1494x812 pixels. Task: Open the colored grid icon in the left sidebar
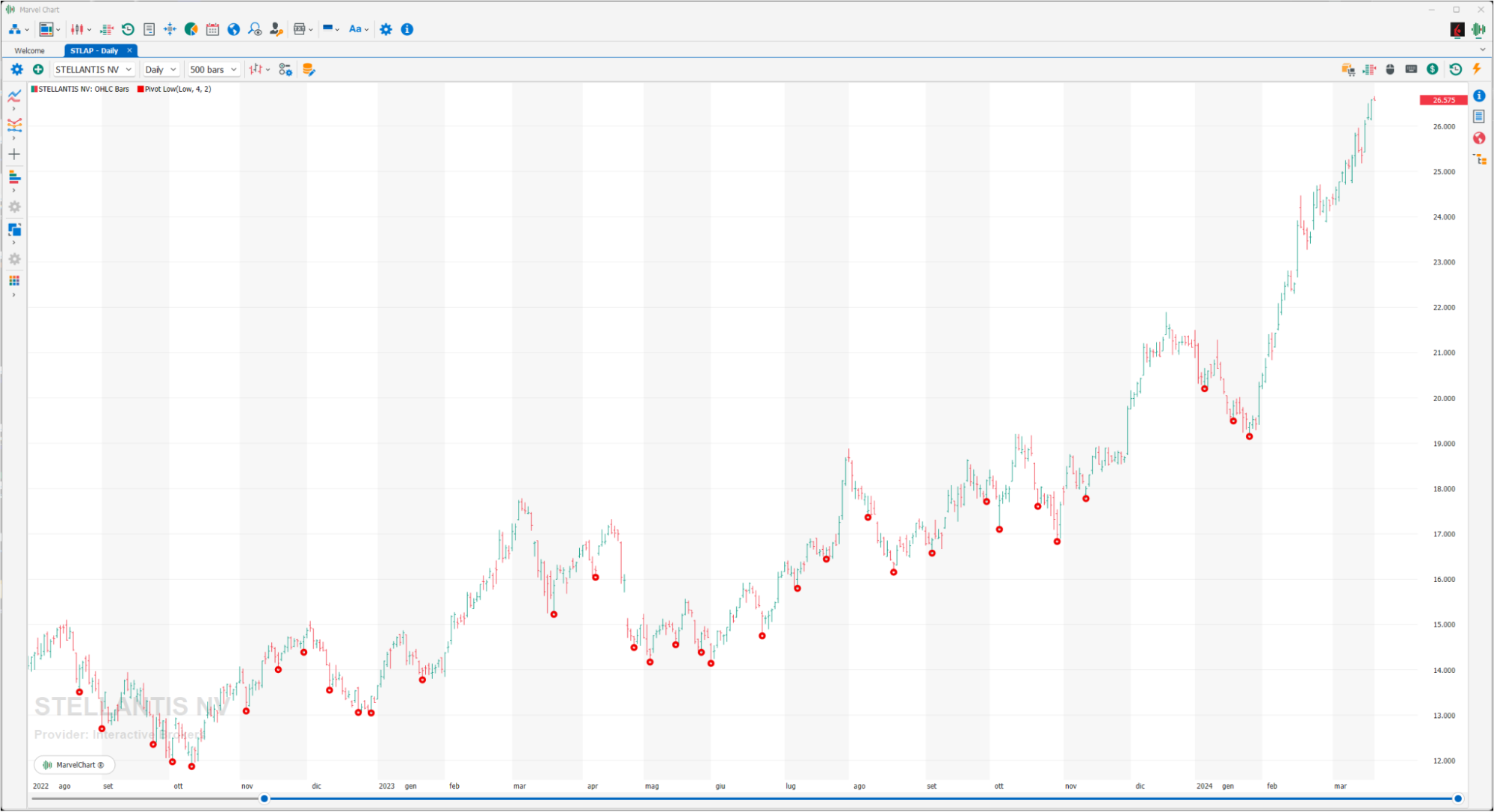[x=14, y=281]
